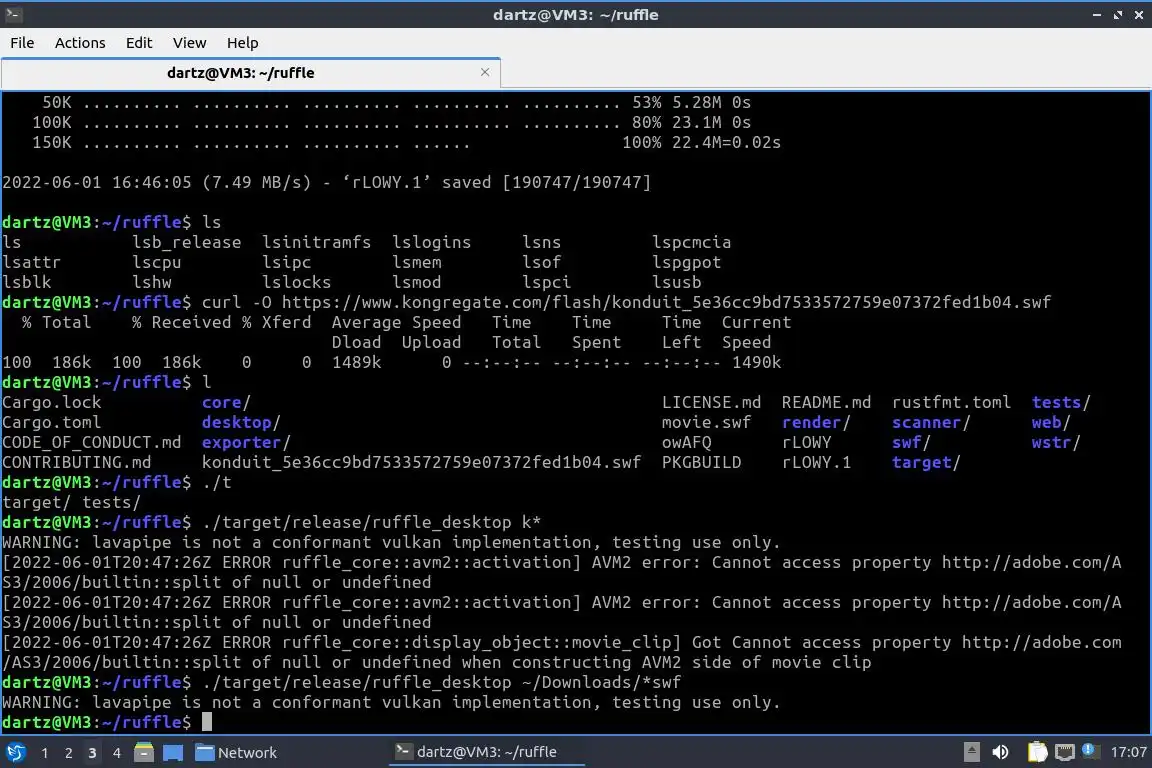Viewport: 1152px width, 768px height.
Task: Click the 'lsinitramfs' command name
Action: [x=317, y=243]
